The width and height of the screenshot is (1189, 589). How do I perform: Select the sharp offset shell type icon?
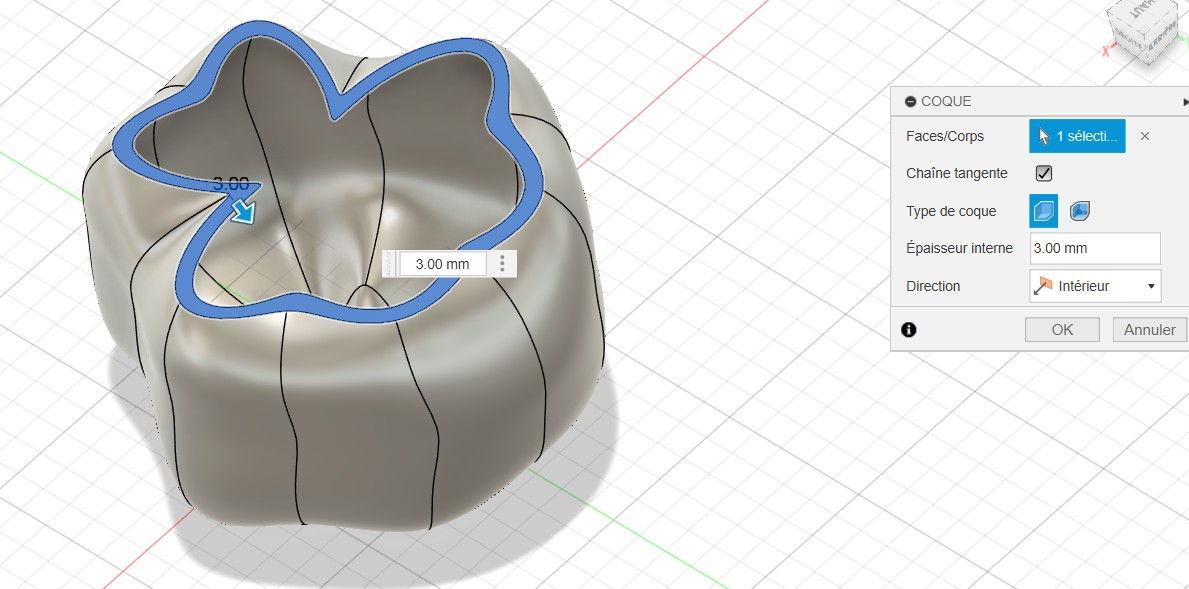1043,211
